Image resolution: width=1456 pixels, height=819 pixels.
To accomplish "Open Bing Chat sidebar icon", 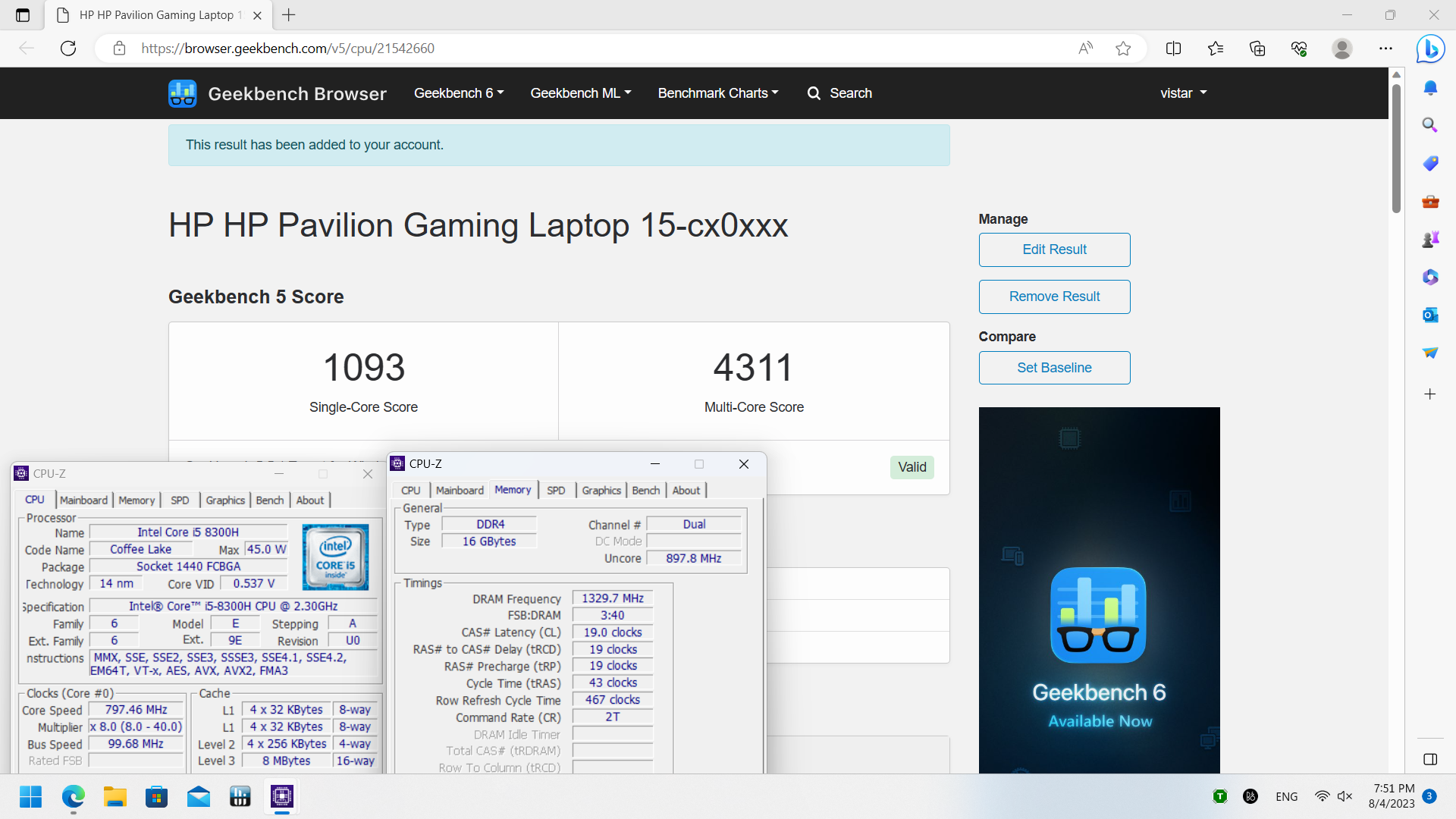I will click(x=1430, y=49).
